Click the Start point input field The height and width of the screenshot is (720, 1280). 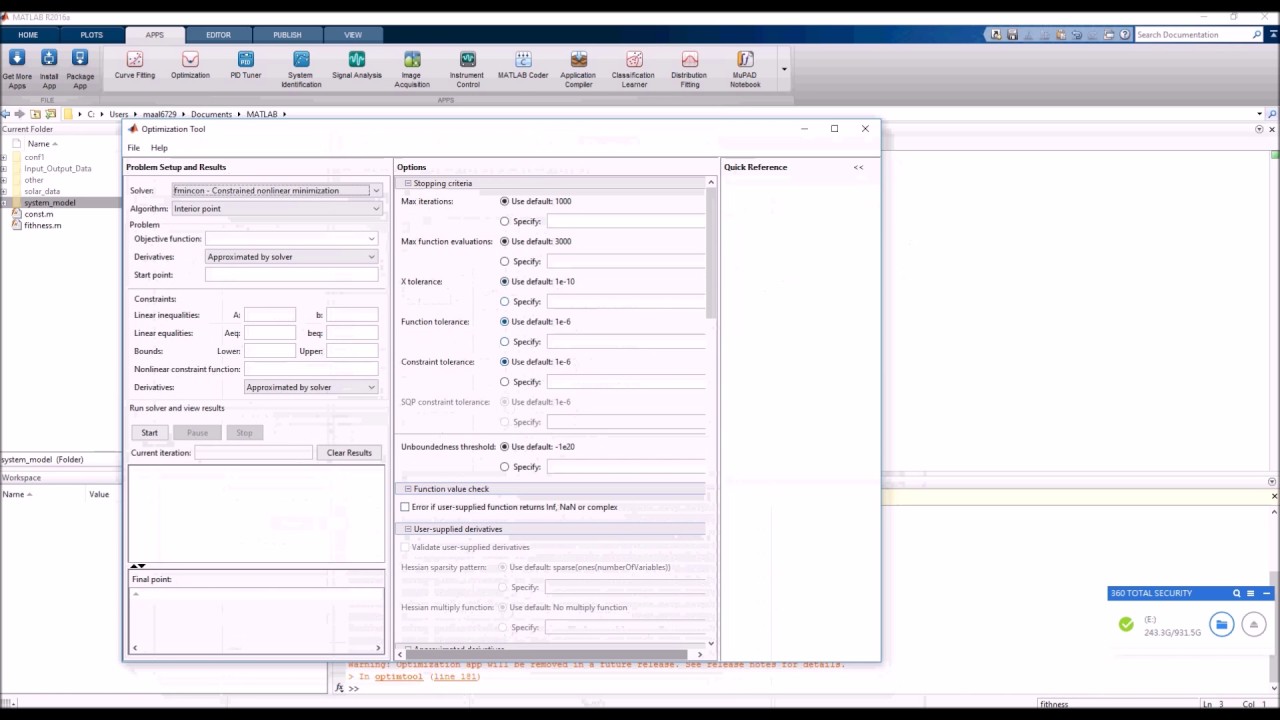coord(291,275)
